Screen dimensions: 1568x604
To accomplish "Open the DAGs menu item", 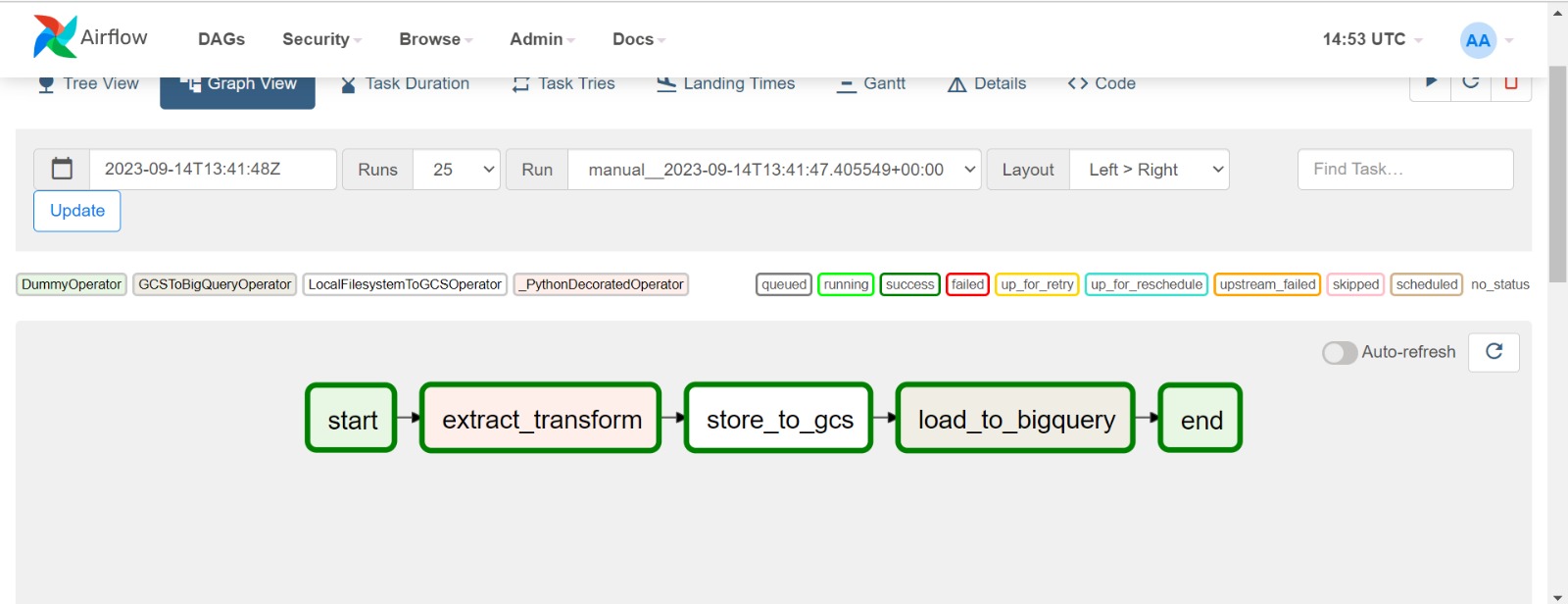I will click(x=221, y=39).
